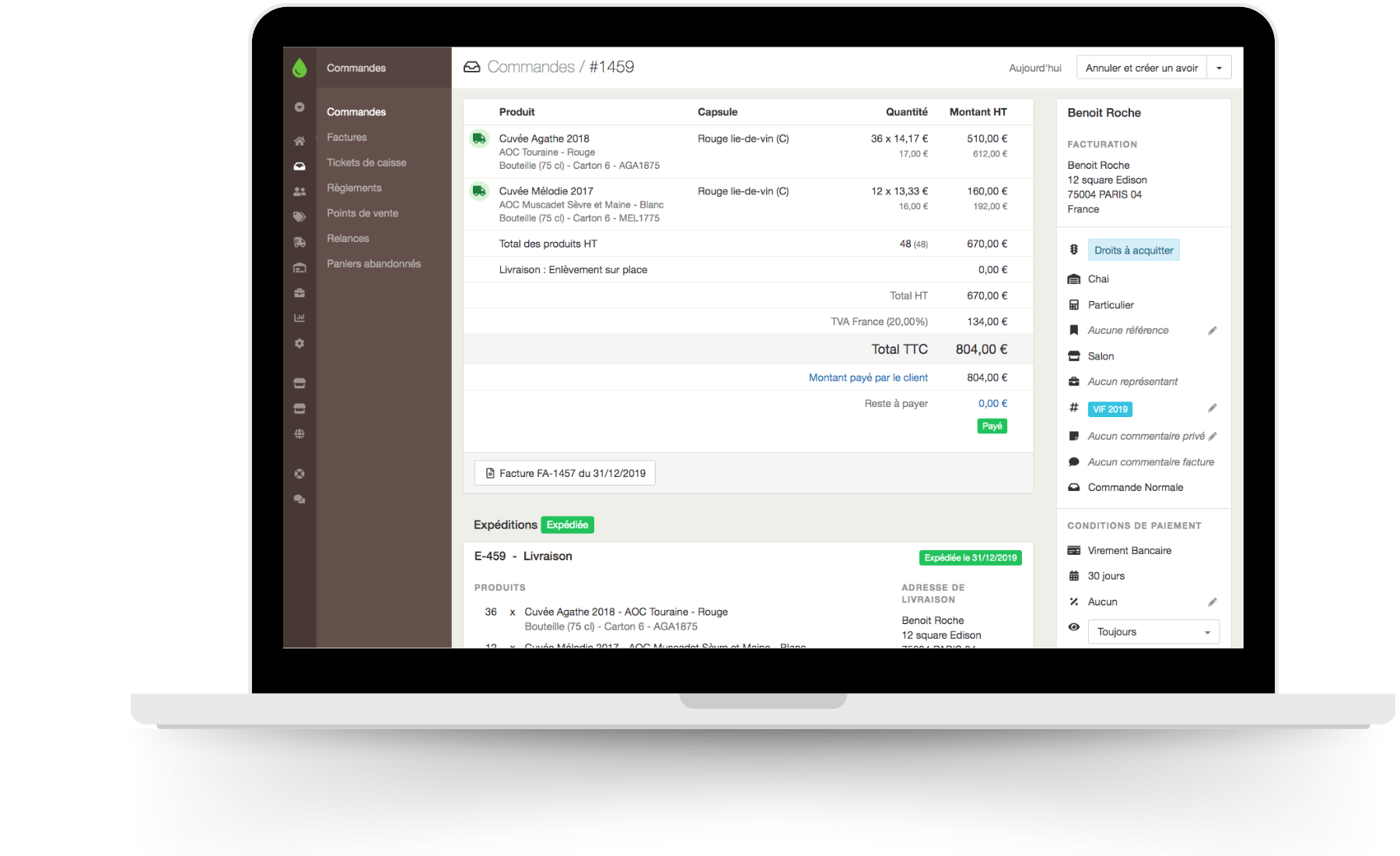The image size is (1400, 856).
Task: Click Livraison : Enlèvement sur place row
Action: [748, 270]
